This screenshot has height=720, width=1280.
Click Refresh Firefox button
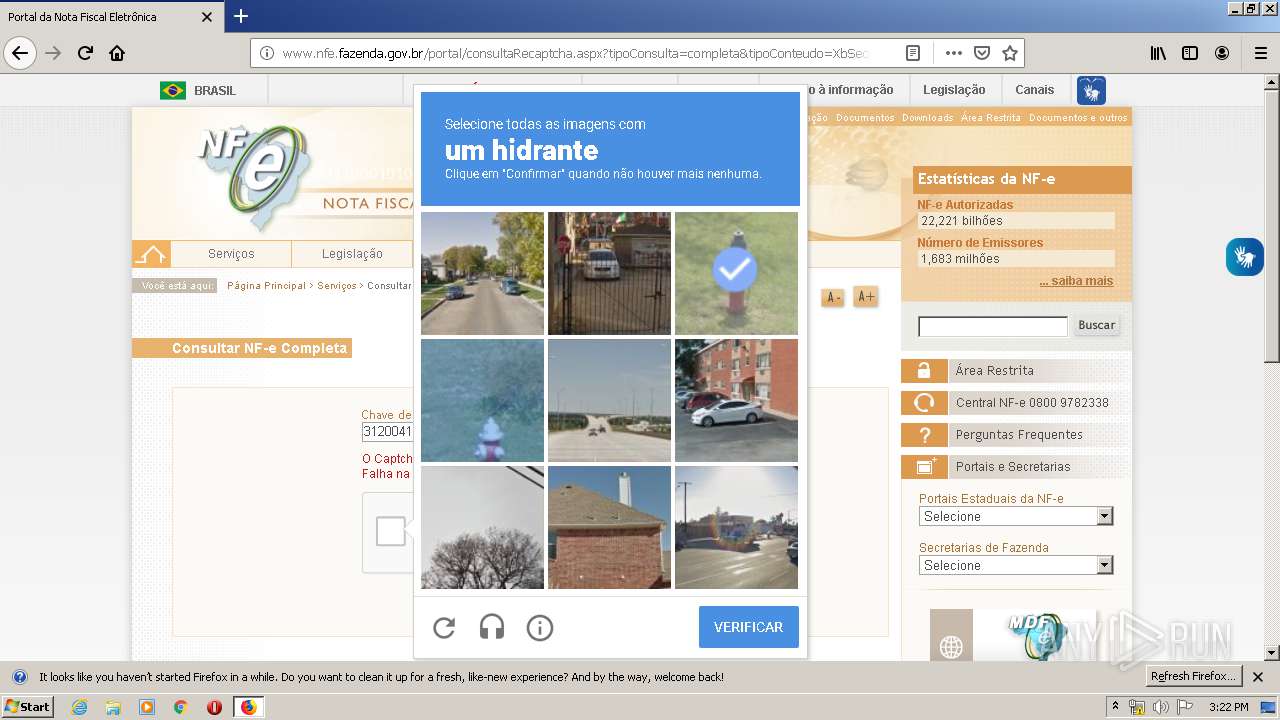(x=1194, y=677)
